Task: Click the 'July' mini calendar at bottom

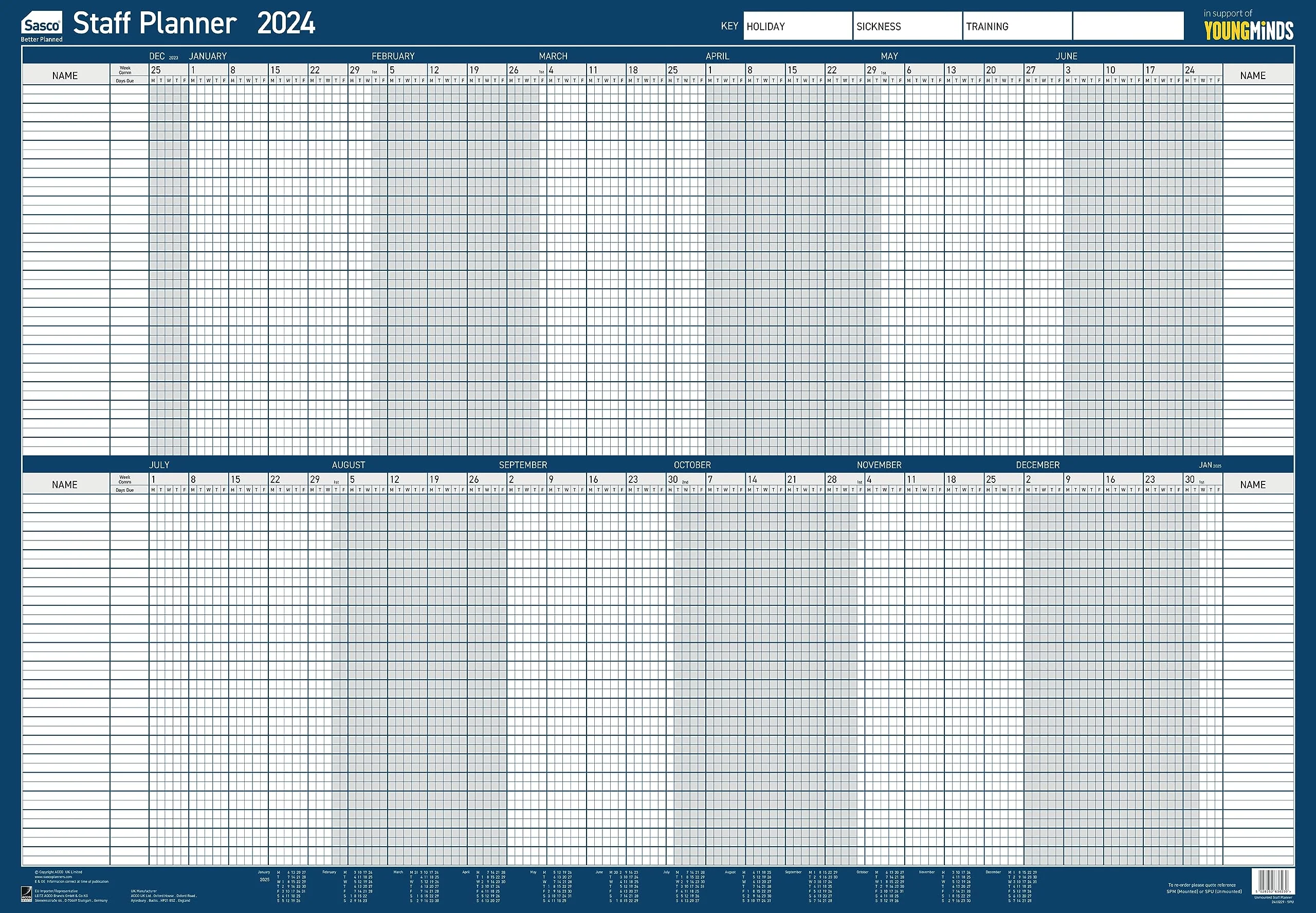Action: pos(684,887)
